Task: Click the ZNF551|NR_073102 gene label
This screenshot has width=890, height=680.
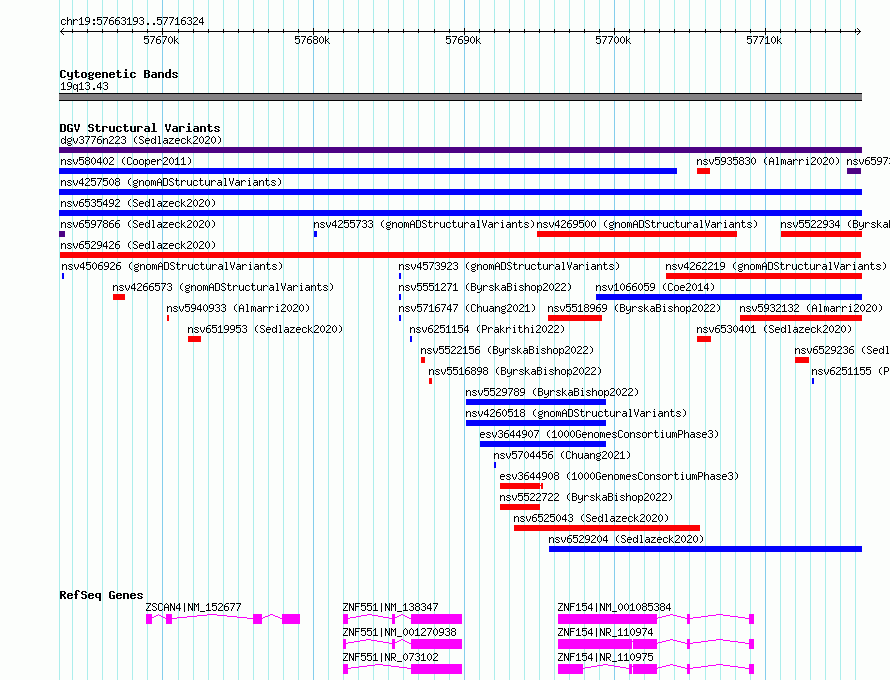Action: (391, 657)
